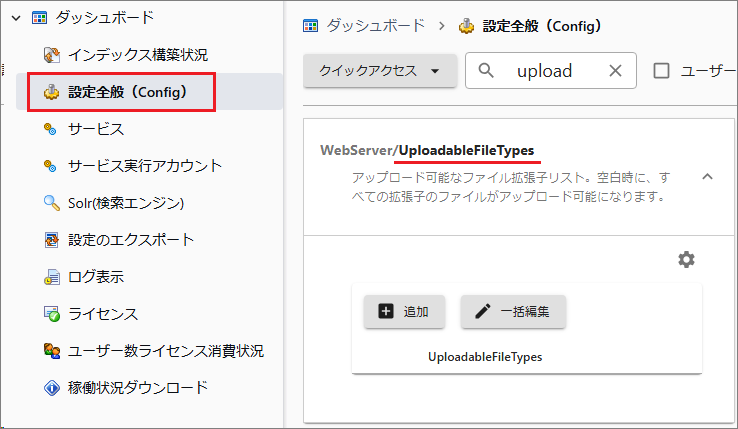Click the Config settings icon in sidebar
This screenshot has width=738, height=429.
[x=52, y=92]
